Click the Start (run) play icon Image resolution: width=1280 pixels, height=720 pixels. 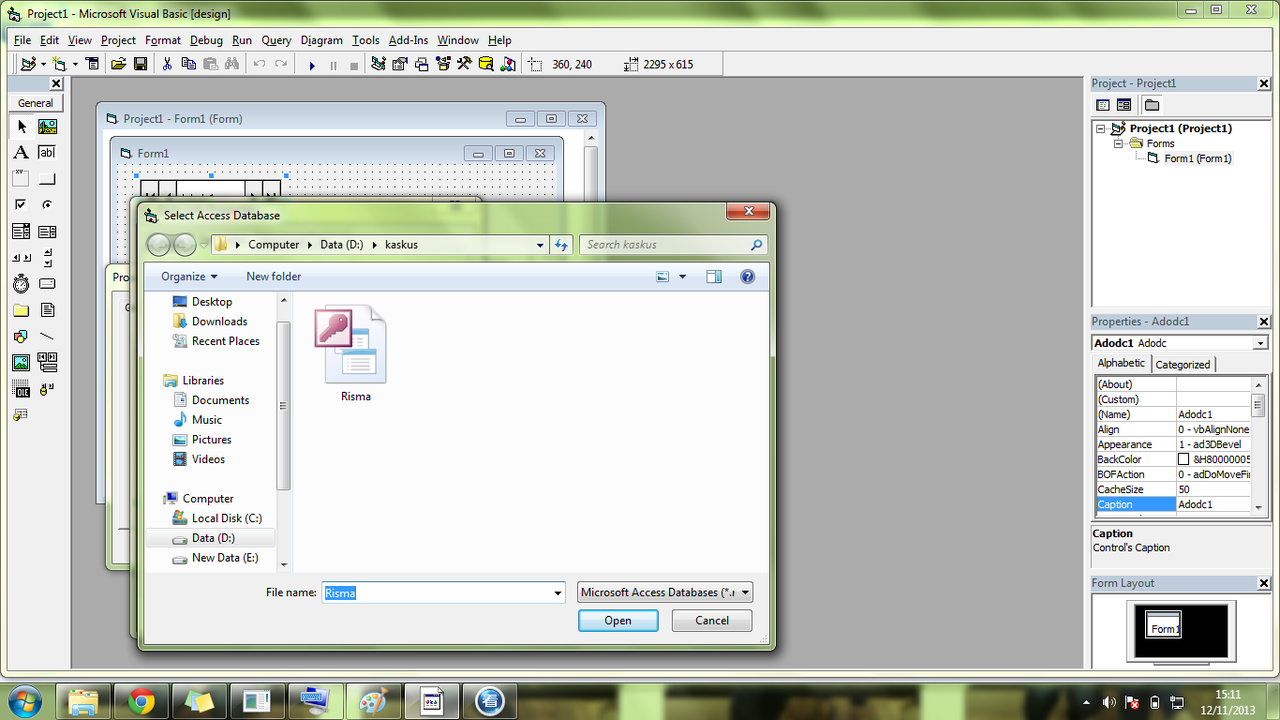(x=312, y=65)
